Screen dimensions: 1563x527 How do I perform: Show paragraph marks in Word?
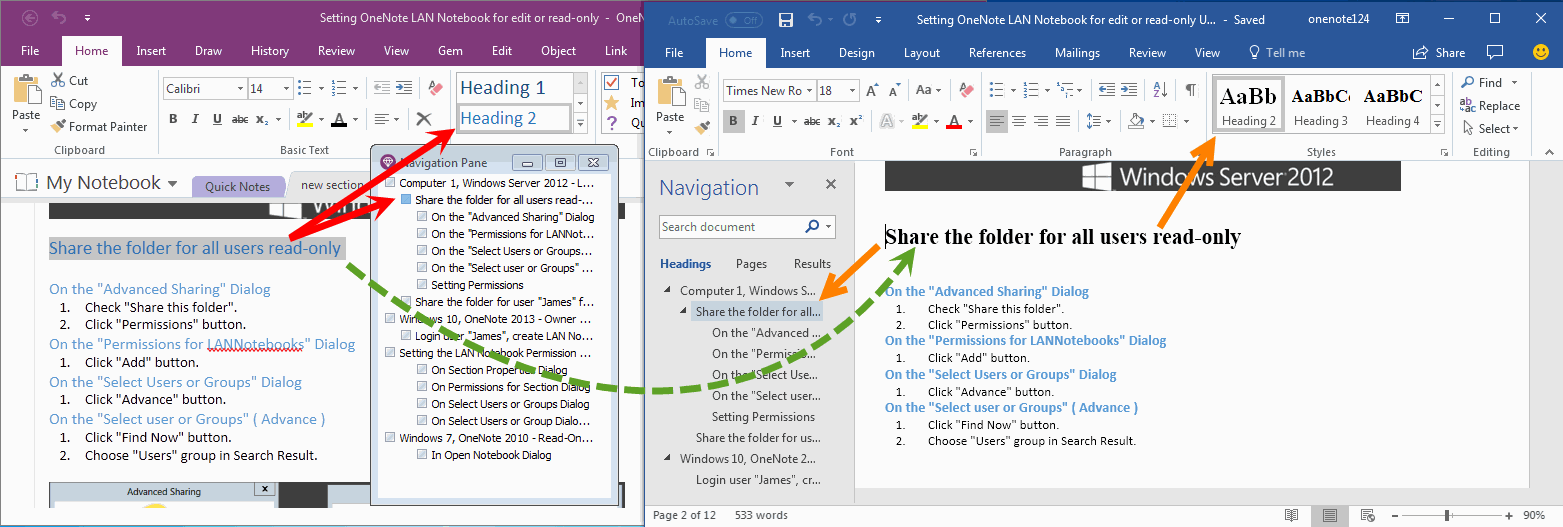coord(1190,89)
